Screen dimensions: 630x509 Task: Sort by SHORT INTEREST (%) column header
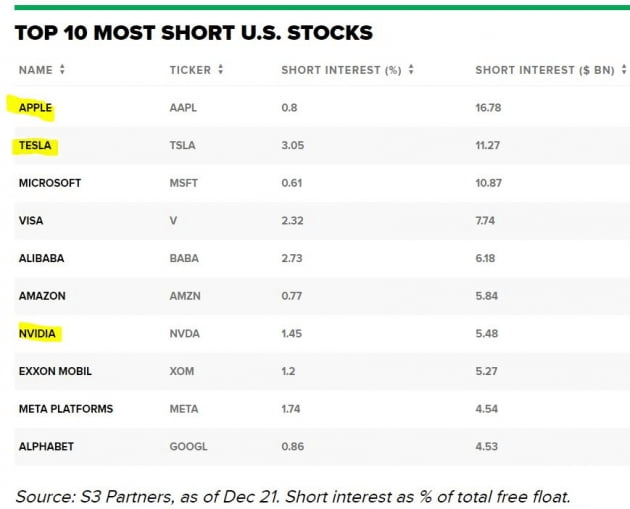(341, 70)
